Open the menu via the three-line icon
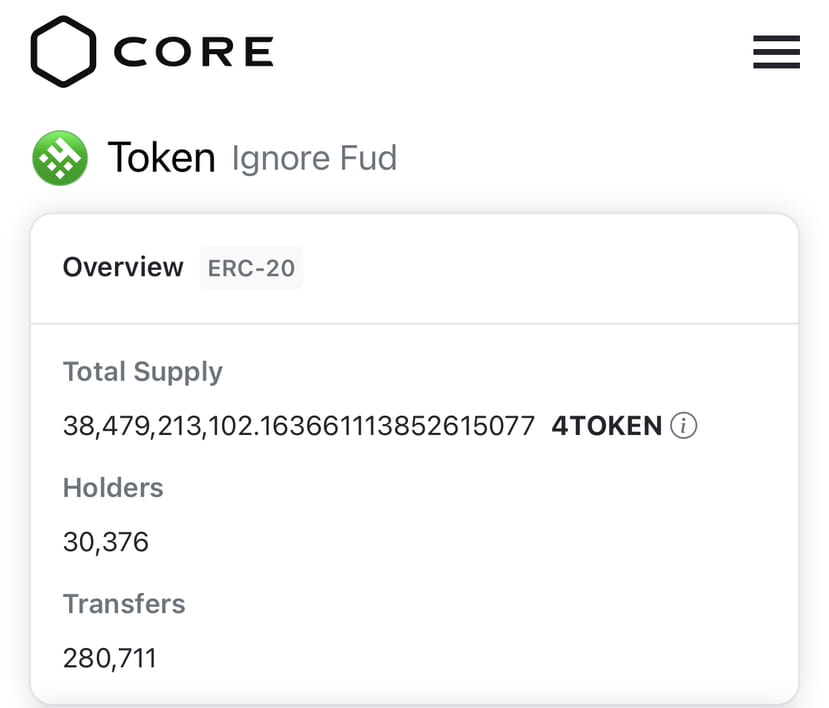This screenshot has width=829, height=708. pos(775,53)
